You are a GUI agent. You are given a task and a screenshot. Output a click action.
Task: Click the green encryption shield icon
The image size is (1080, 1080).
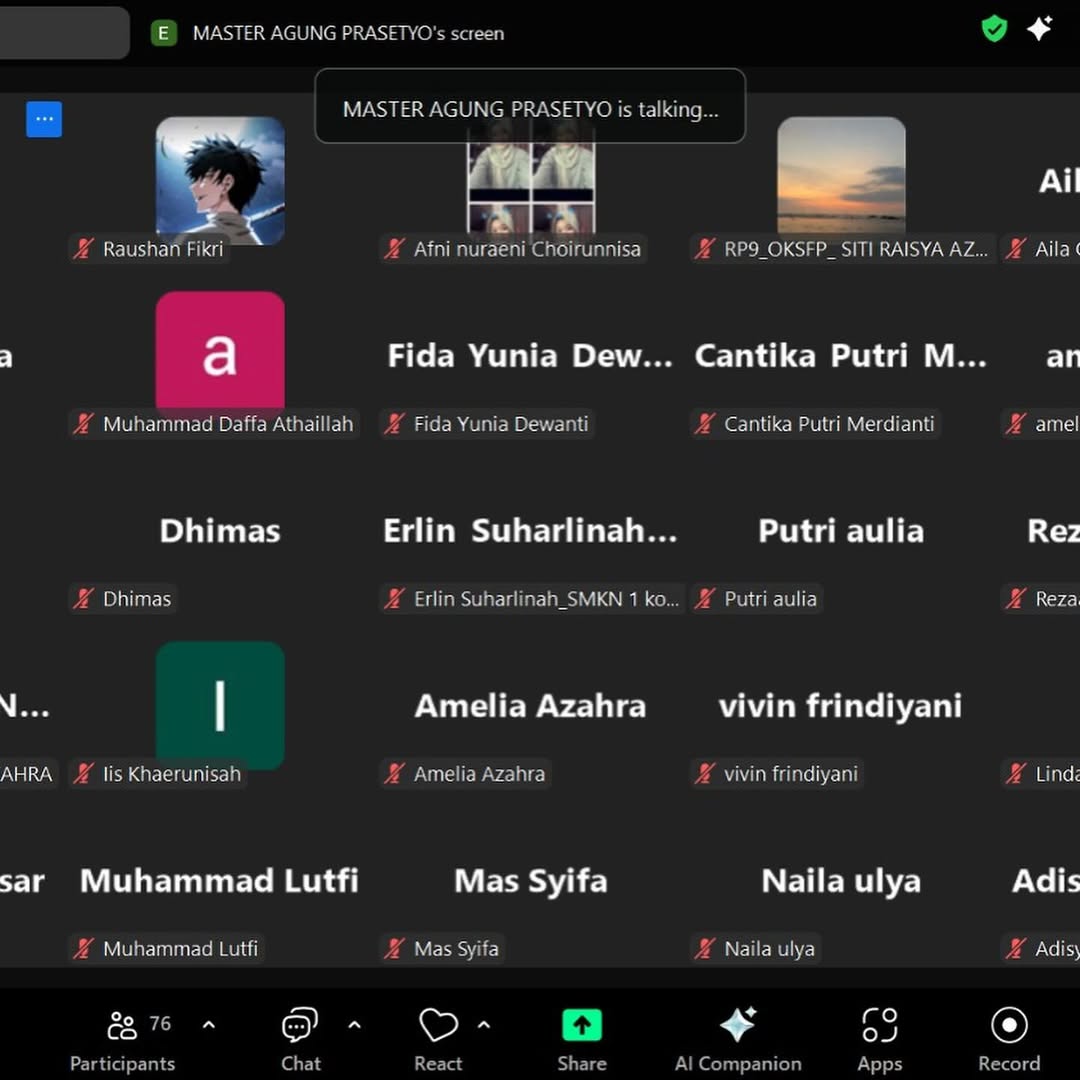click(x=993, y=29)
